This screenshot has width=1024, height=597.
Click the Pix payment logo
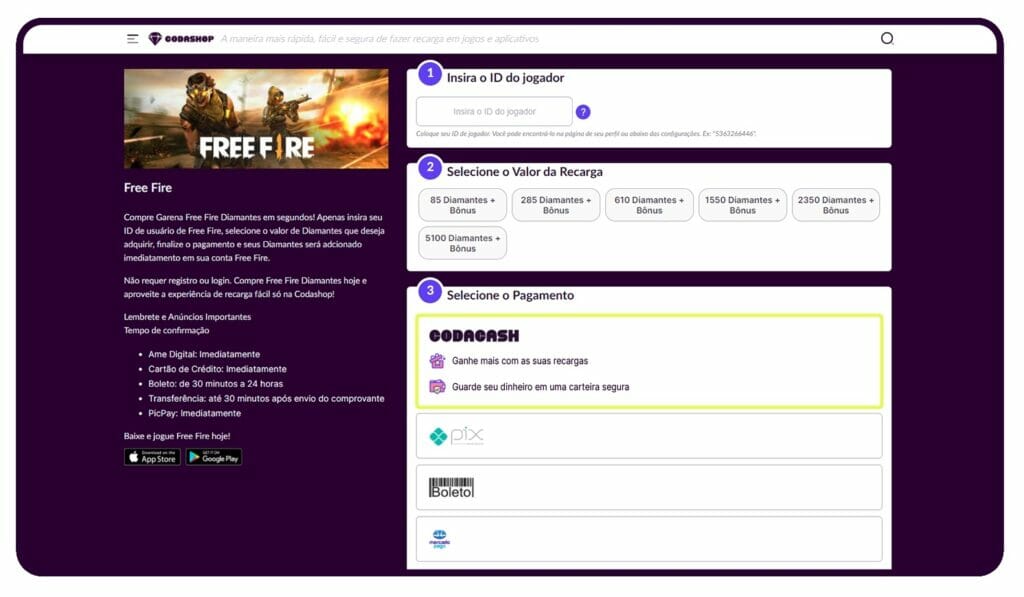[x=456, y=436]
